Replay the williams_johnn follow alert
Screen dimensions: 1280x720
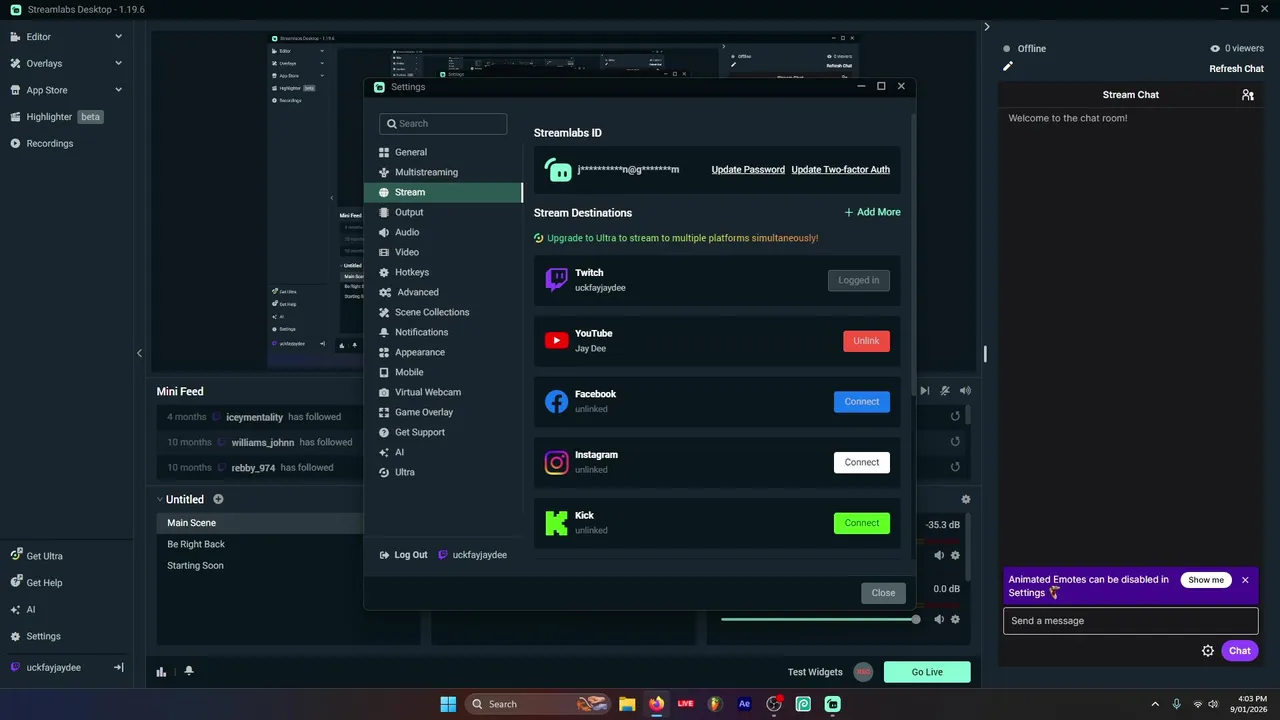(955, 442)
